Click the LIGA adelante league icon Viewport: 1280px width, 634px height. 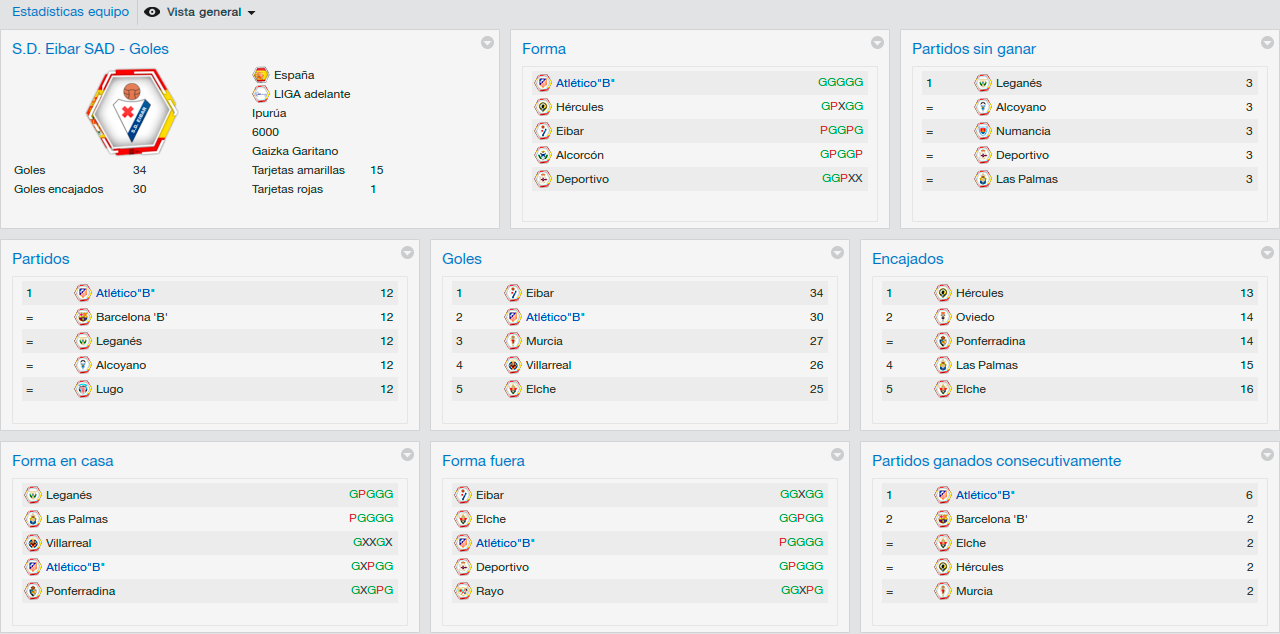pos(261,94)
